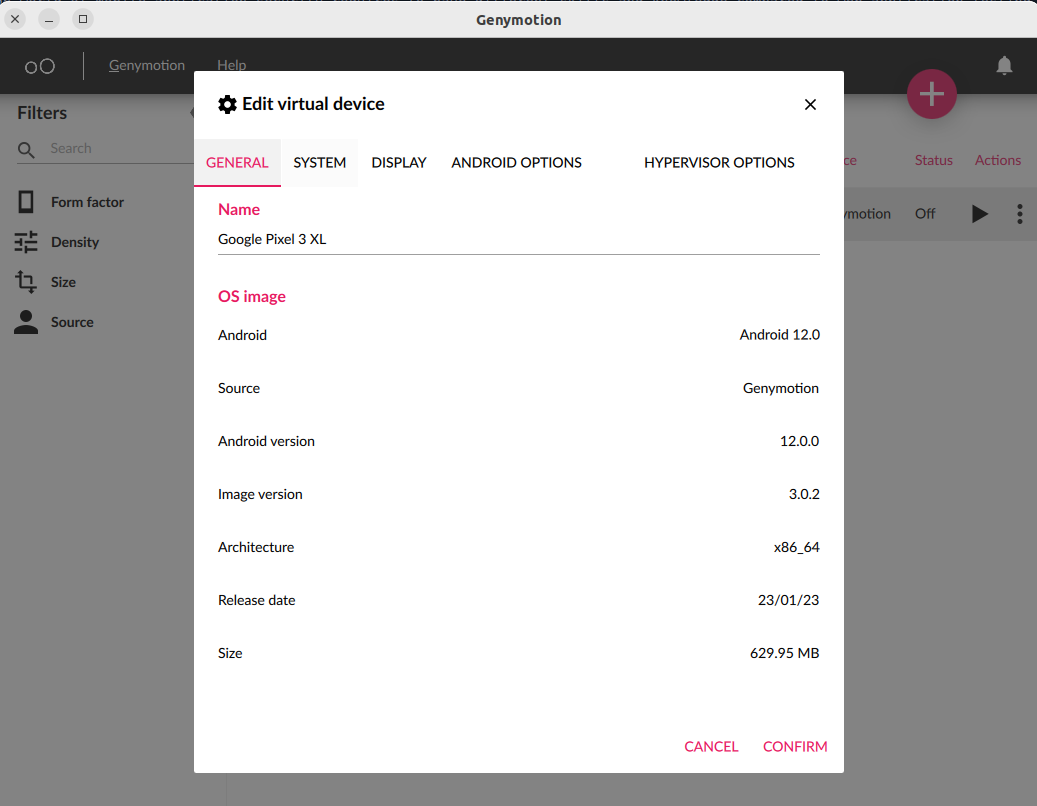Close the Genymotion window
The height and width of the screenshot is (806, 1037).
(x=15, y=19)
